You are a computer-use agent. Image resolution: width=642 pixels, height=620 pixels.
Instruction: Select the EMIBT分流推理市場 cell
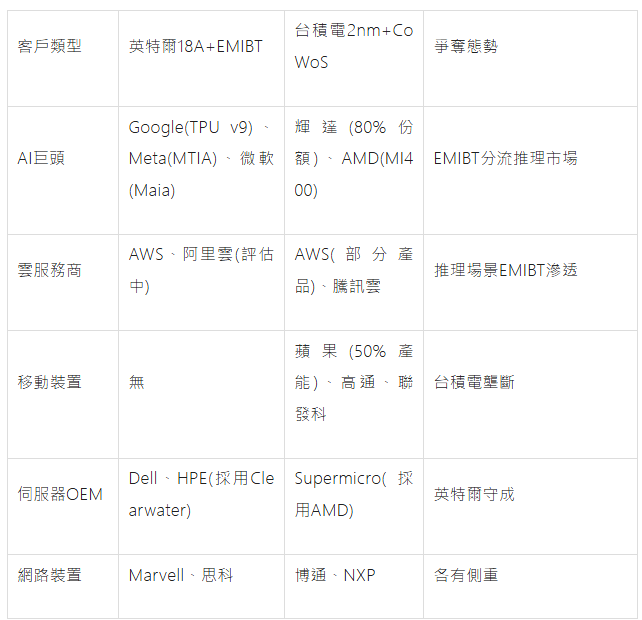505,158
